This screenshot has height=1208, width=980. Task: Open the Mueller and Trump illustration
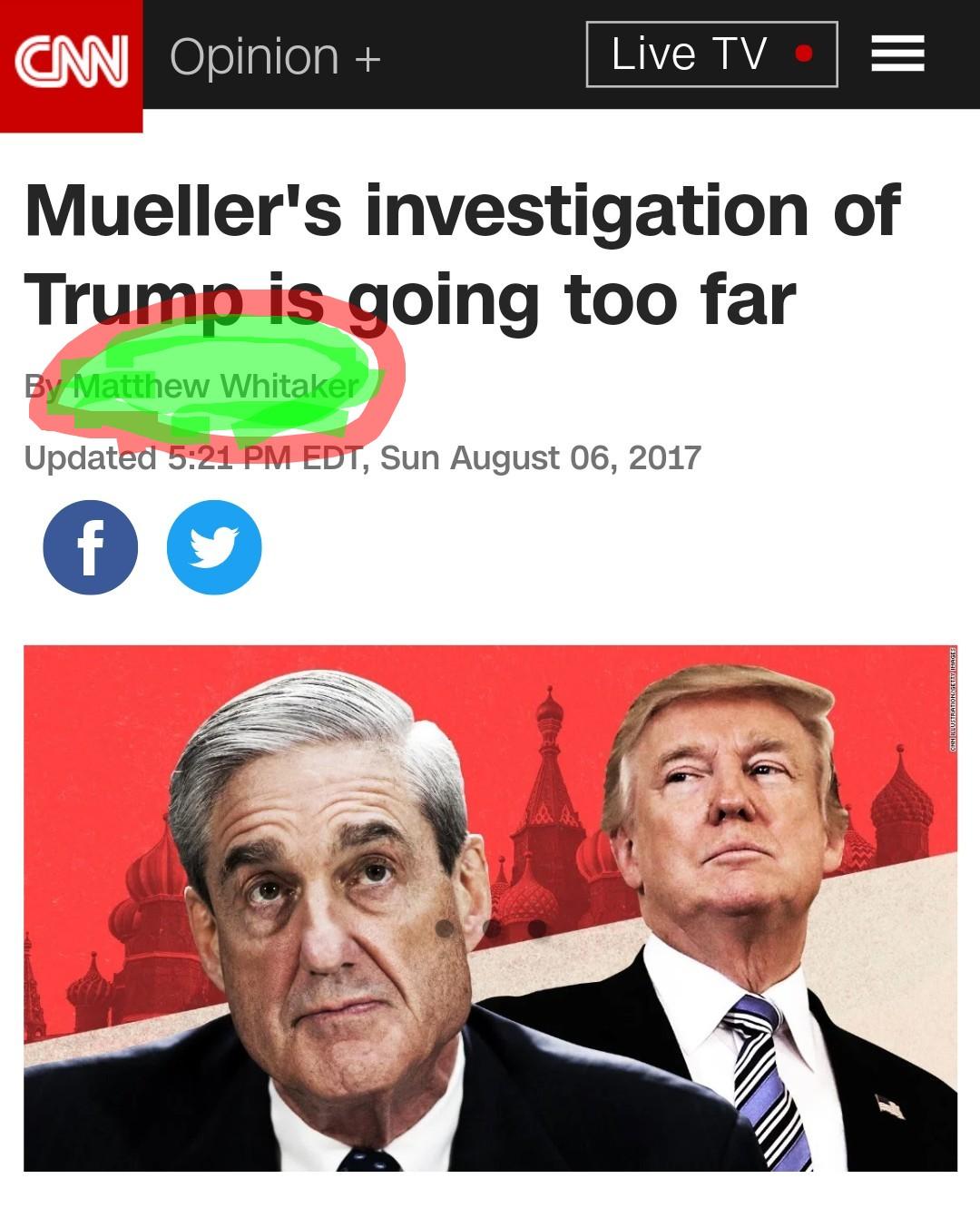(490, 908)
